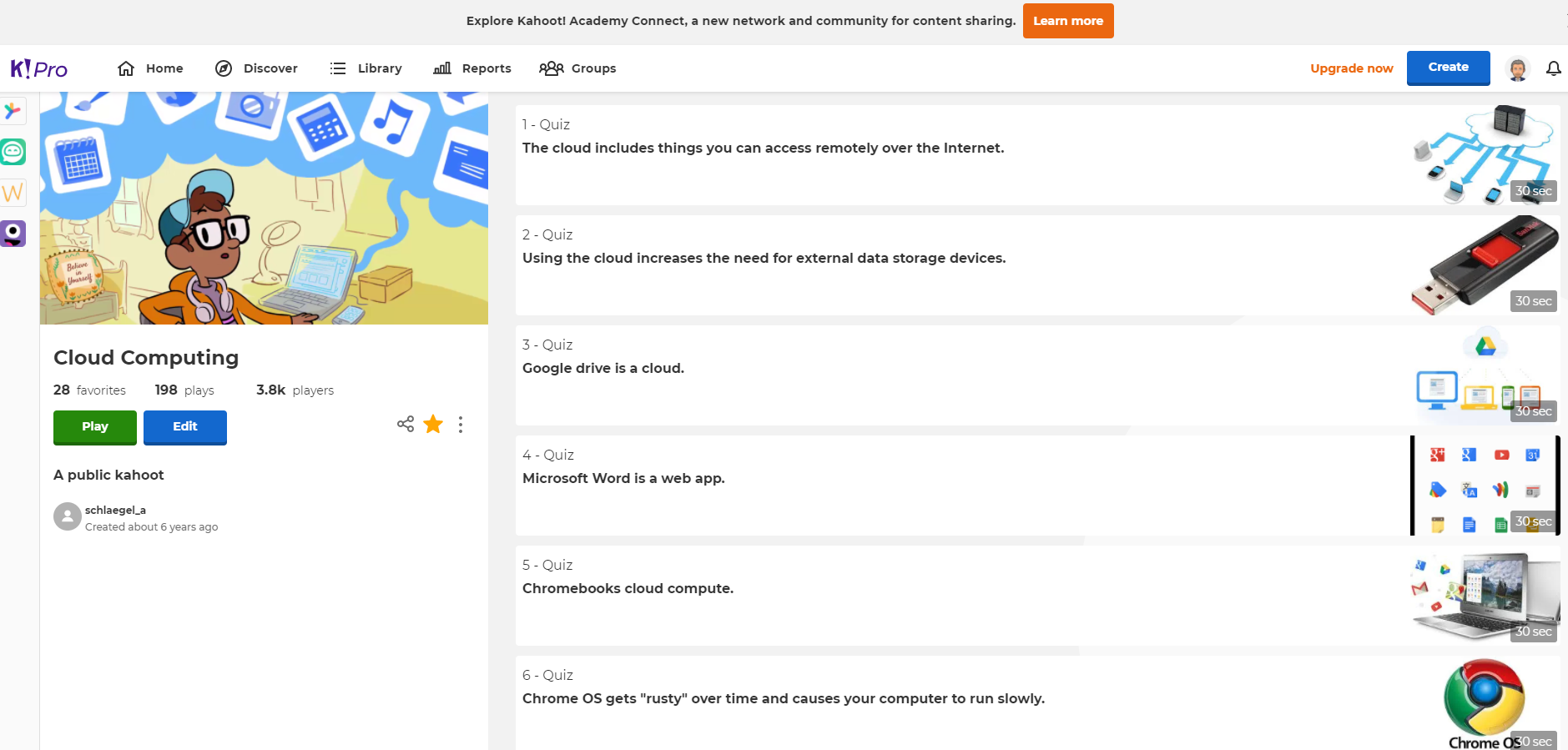Click Created about 6 years ago text
Screen dimensions: 1568x750
[x=151, y=527]
